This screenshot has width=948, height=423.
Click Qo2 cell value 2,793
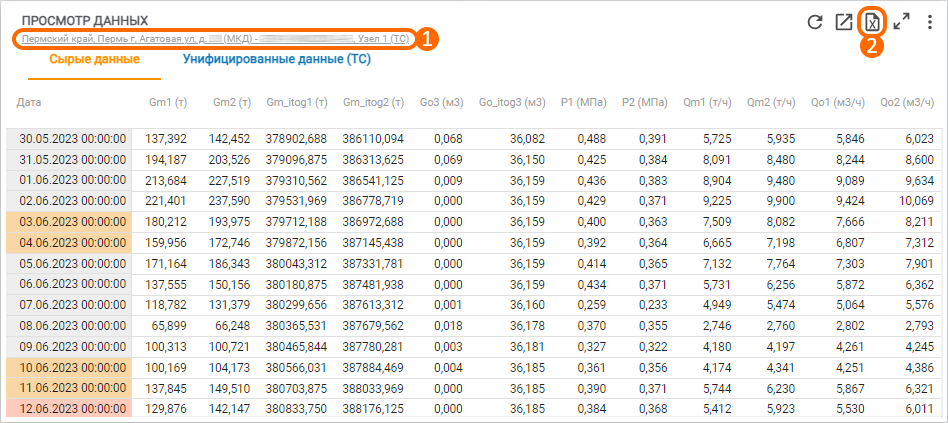click(x=920, y=326)
